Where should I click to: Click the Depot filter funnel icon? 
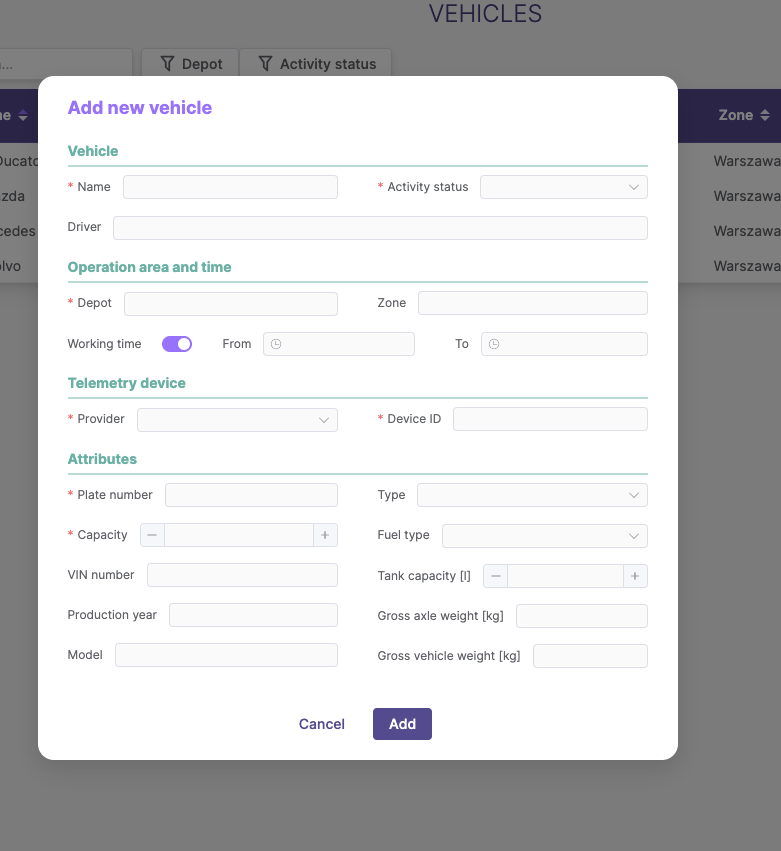click(167, 64)
